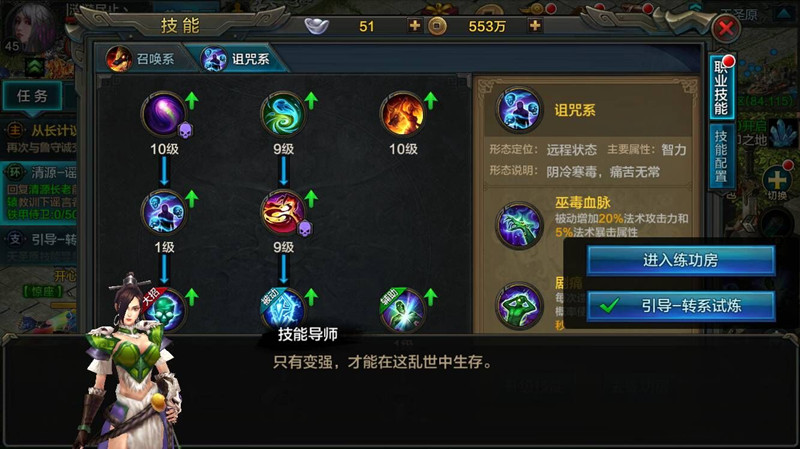Choose 进入练功房 option
The width and height of the screenshot is (800, 449).
[x=681, y=260]
